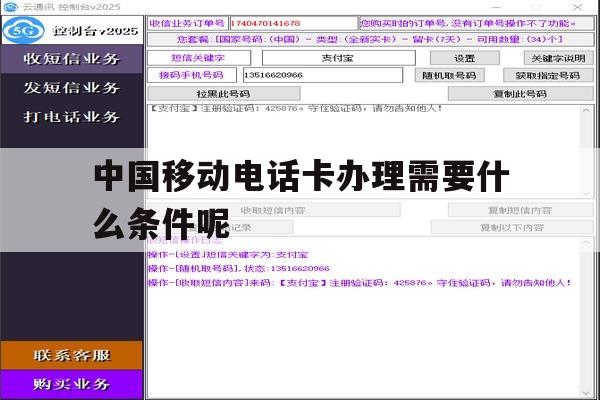Click the 复制此号码 button
This screenshot has height=400, width=600.
click(520, 94)
